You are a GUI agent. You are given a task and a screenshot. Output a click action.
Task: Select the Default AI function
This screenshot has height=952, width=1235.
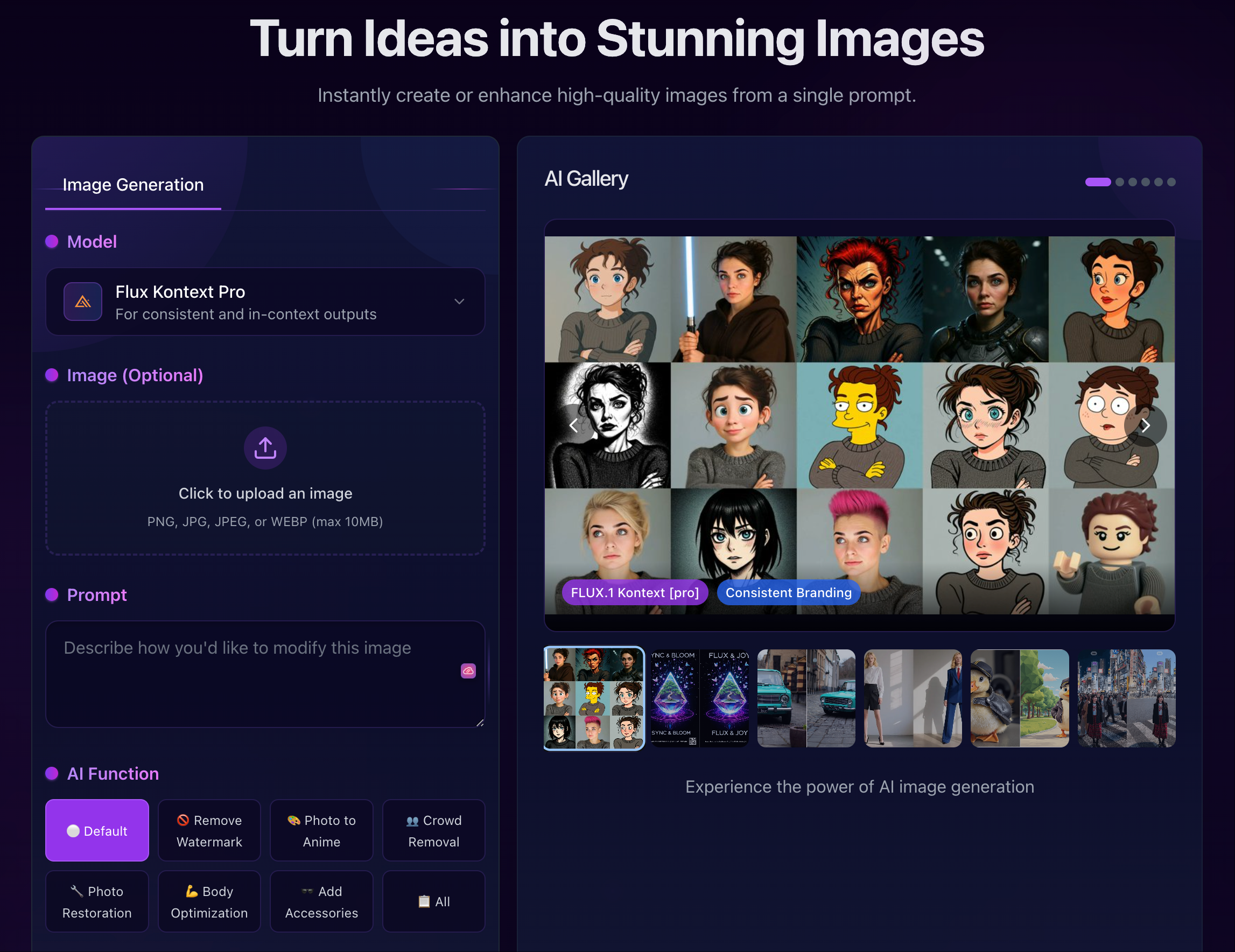coord(97,830)
